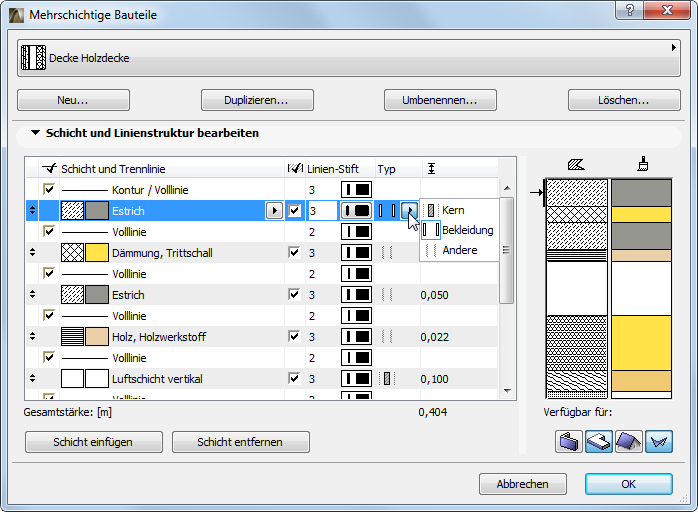Screen dimensions: 698x512
Task: Toggle Volllinie checkbox below selected Estrich
Action: [x=49, y=231]
